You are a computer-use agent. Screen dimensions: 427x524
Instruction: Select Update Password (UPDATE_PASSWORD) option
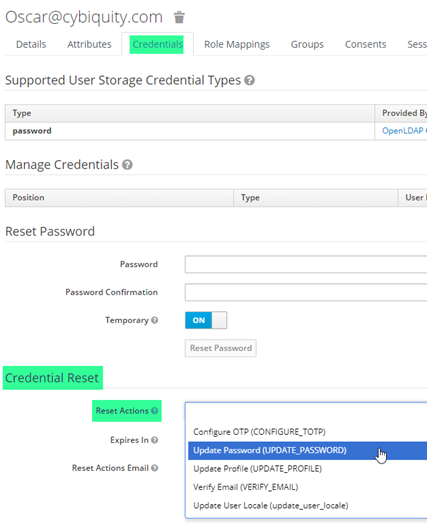pyautogui.click(x=307, y=450)
